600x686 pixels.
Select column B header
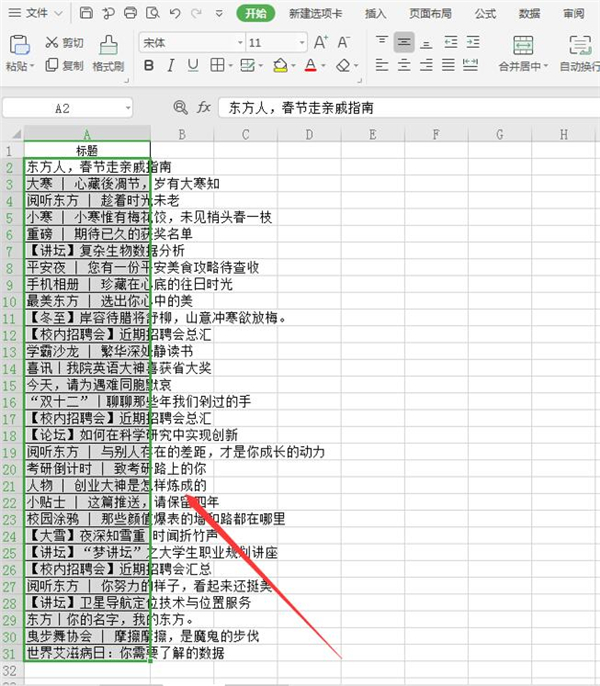pos(182,134)
